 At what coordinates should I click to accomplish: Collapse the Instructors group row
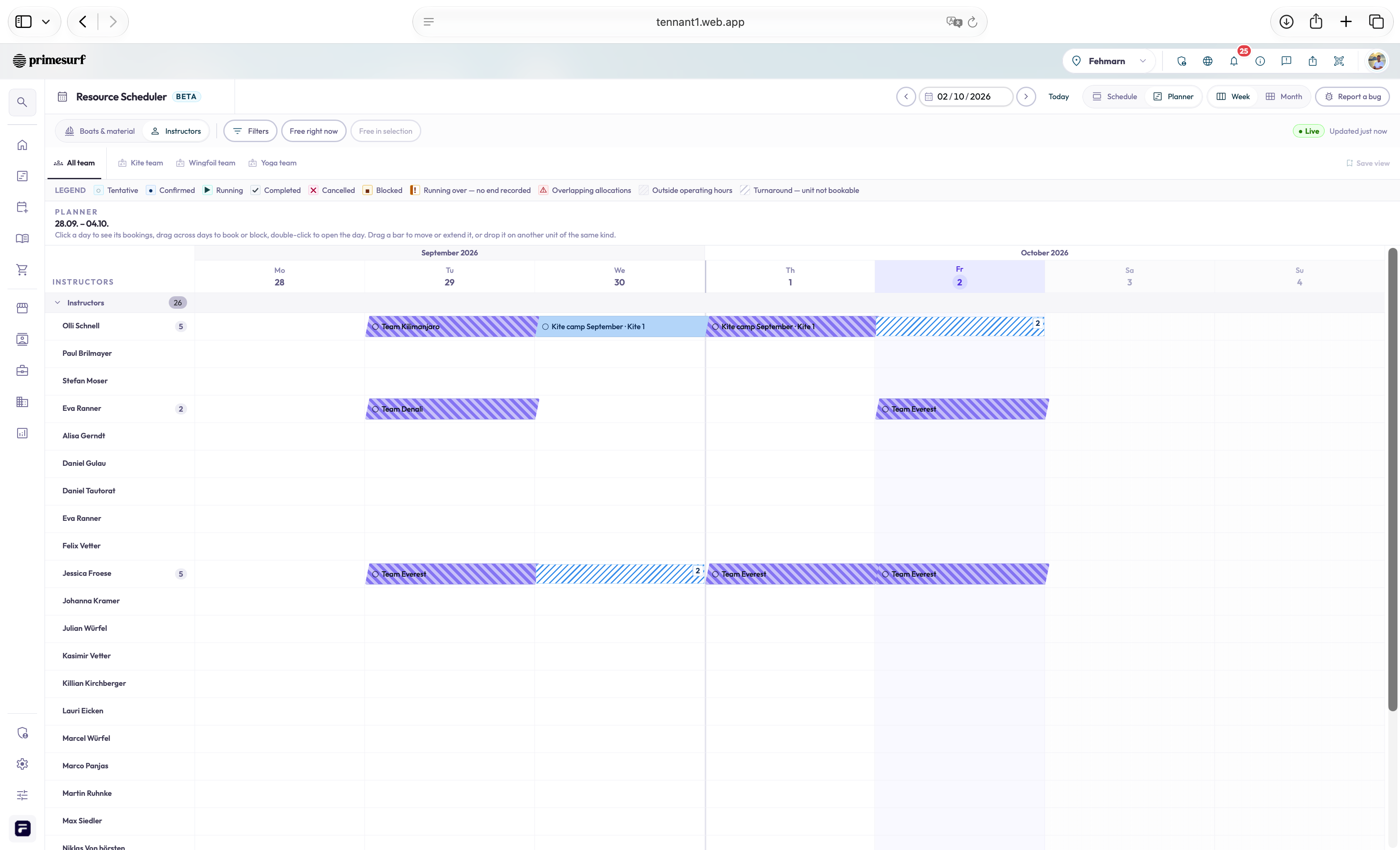coord(57,303)
